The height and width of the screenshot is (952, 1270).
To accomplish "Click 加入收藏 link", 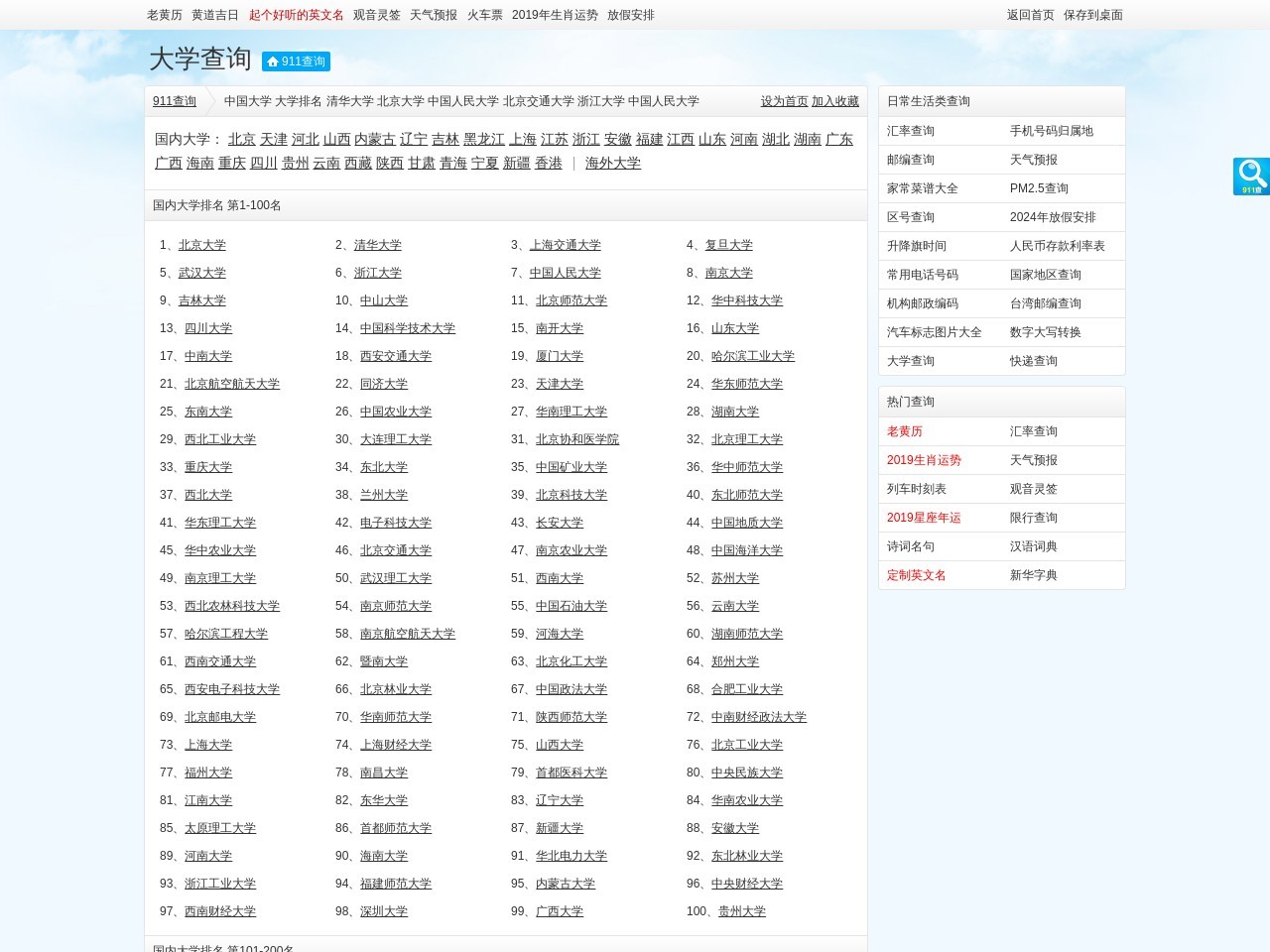I will tap(834, 101).
